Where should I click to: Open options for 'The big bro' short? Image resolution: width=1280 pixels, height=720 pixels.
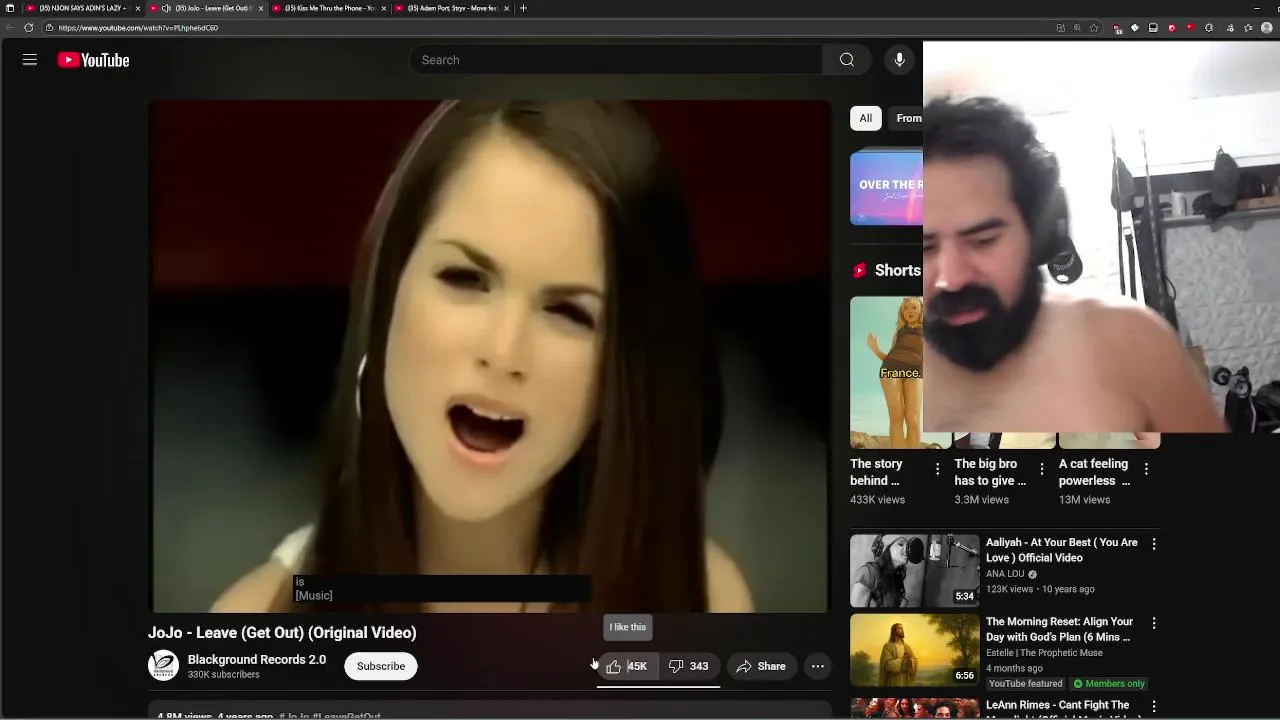pos(1041,469)
